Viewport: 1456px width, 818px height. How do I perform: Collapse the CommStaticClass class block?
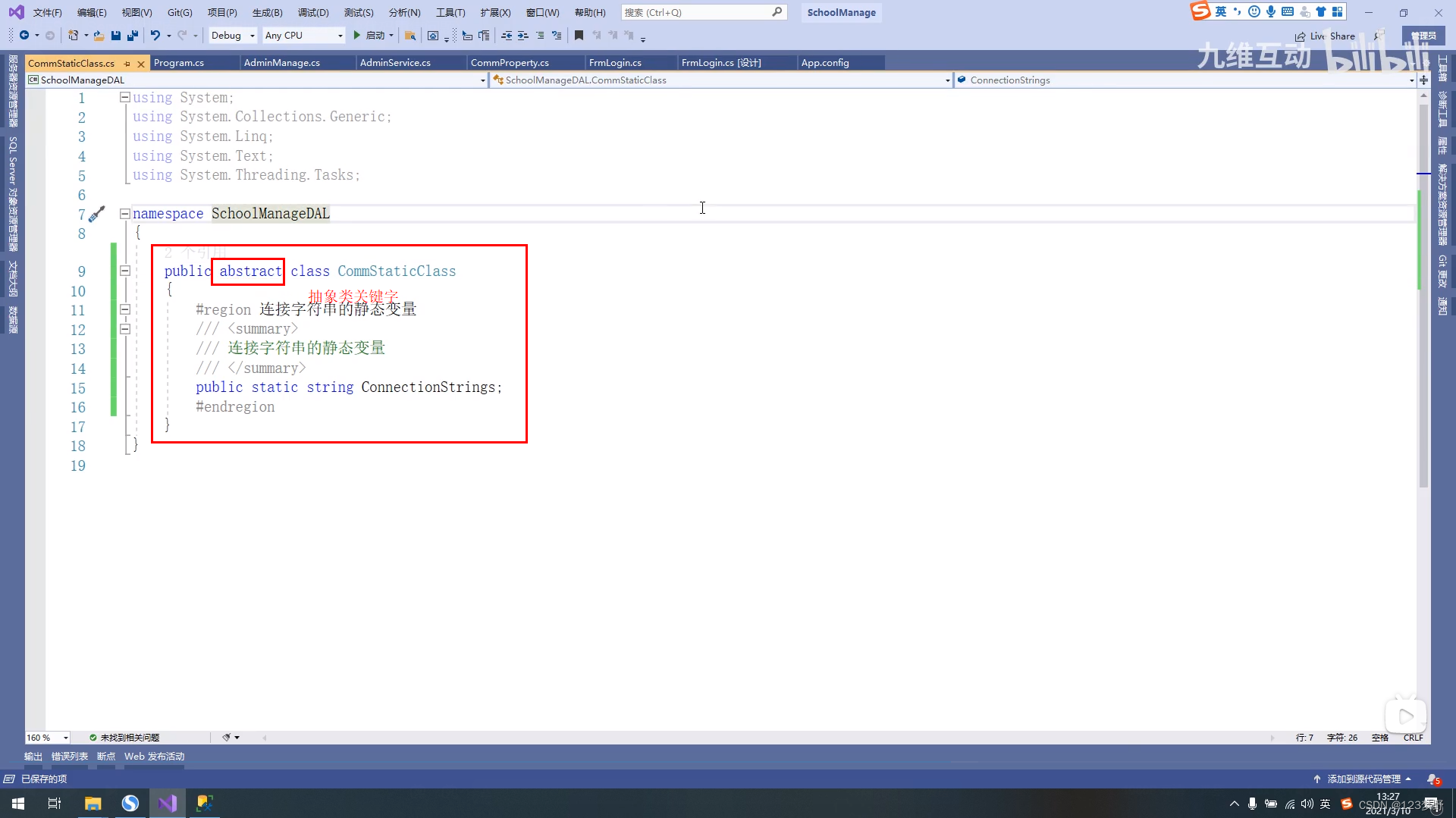(x=124, y=271)
